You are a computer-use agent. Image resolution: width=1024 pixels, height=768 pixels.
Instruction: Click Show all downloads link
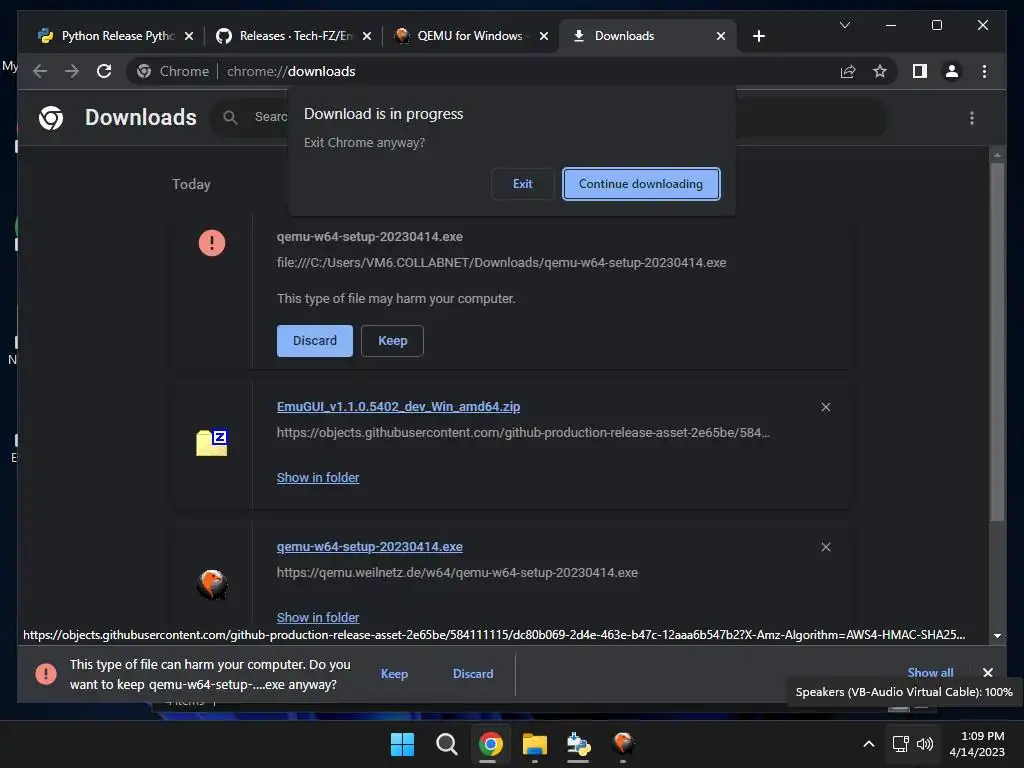[930, 673]
